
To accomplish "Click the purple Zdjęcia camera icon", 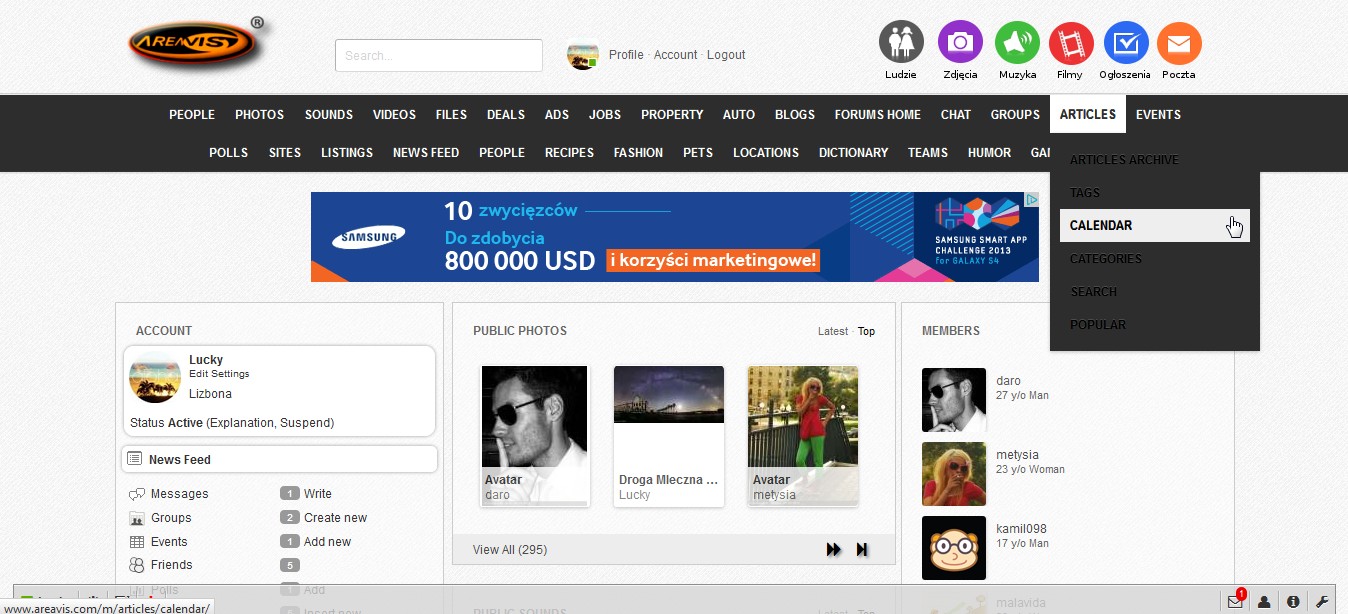I will pyautogui.click(x=960, y=43).
